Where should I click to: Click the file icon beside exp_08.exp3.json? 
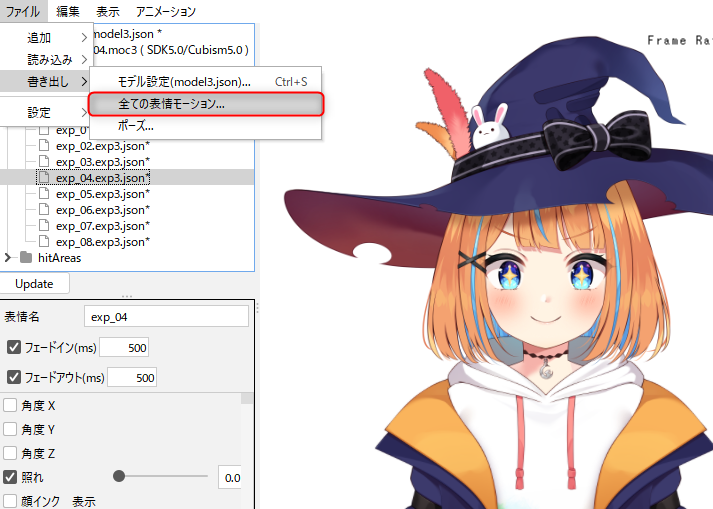point(44,242)
